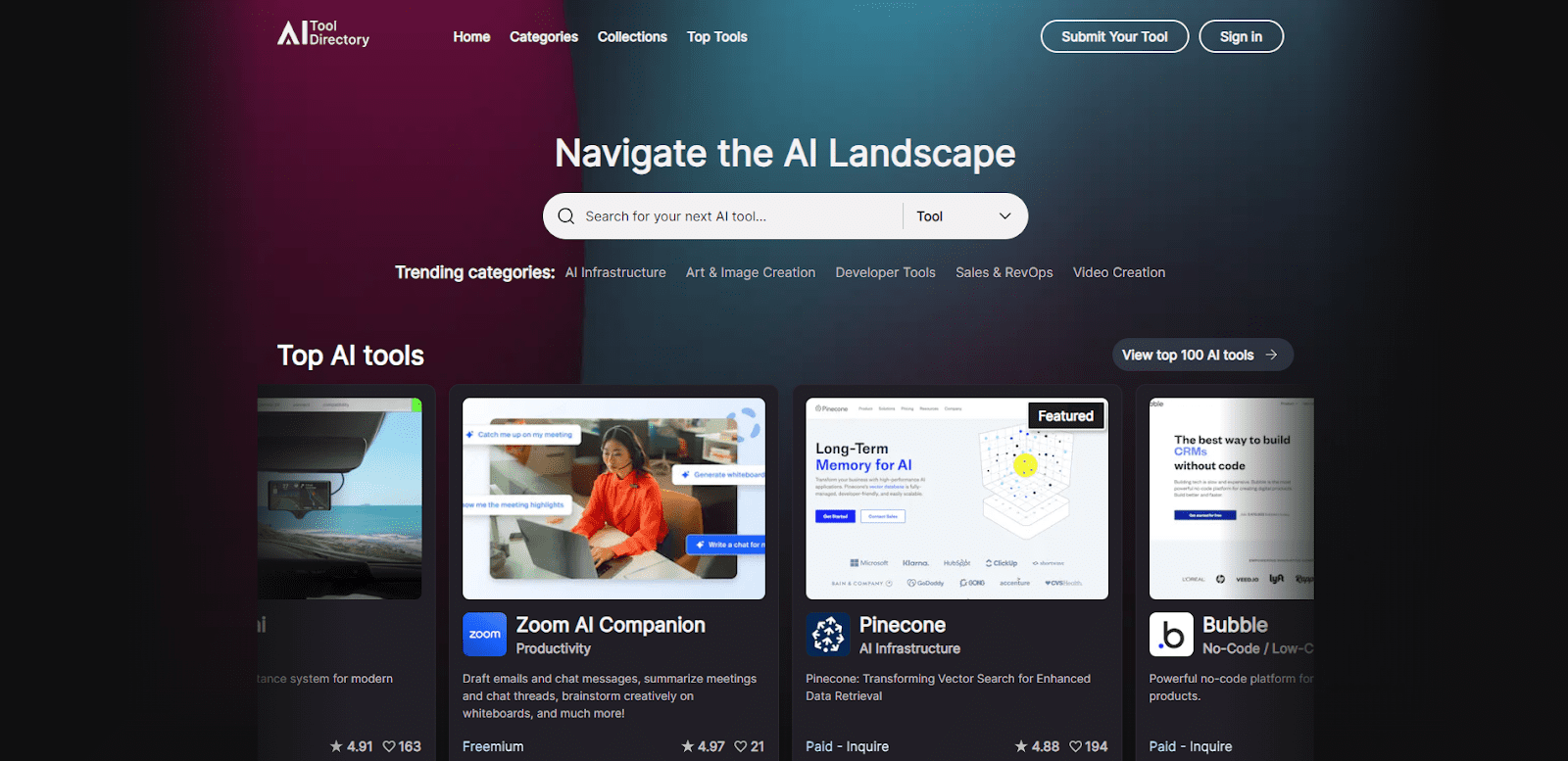This screenshot has width=1568, height=761.
Task: Select the Art & Image Creation category
Action: [751, 272]
